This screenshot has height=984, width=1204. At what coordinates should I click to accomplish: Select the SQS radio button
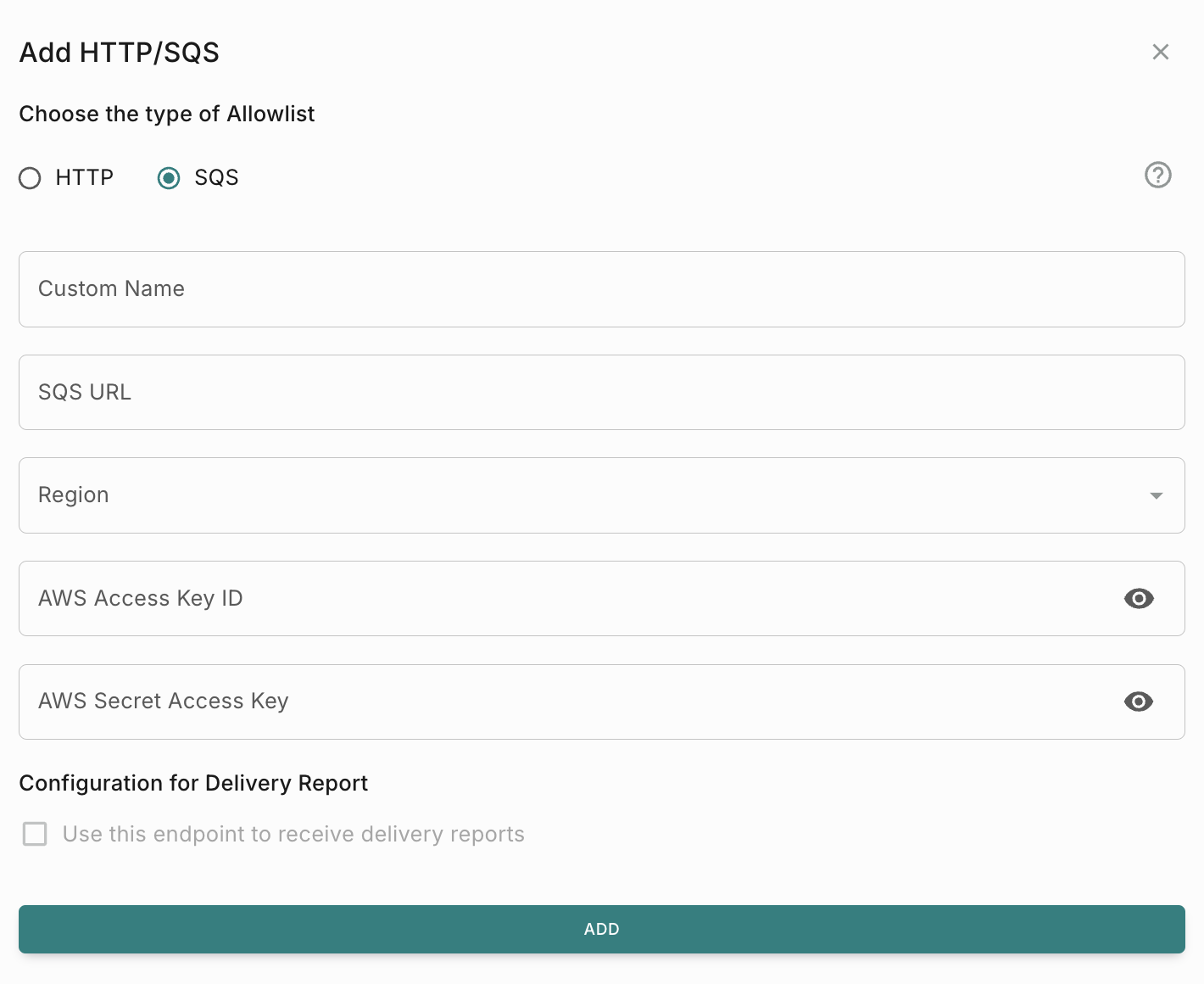tap(169, 178)
